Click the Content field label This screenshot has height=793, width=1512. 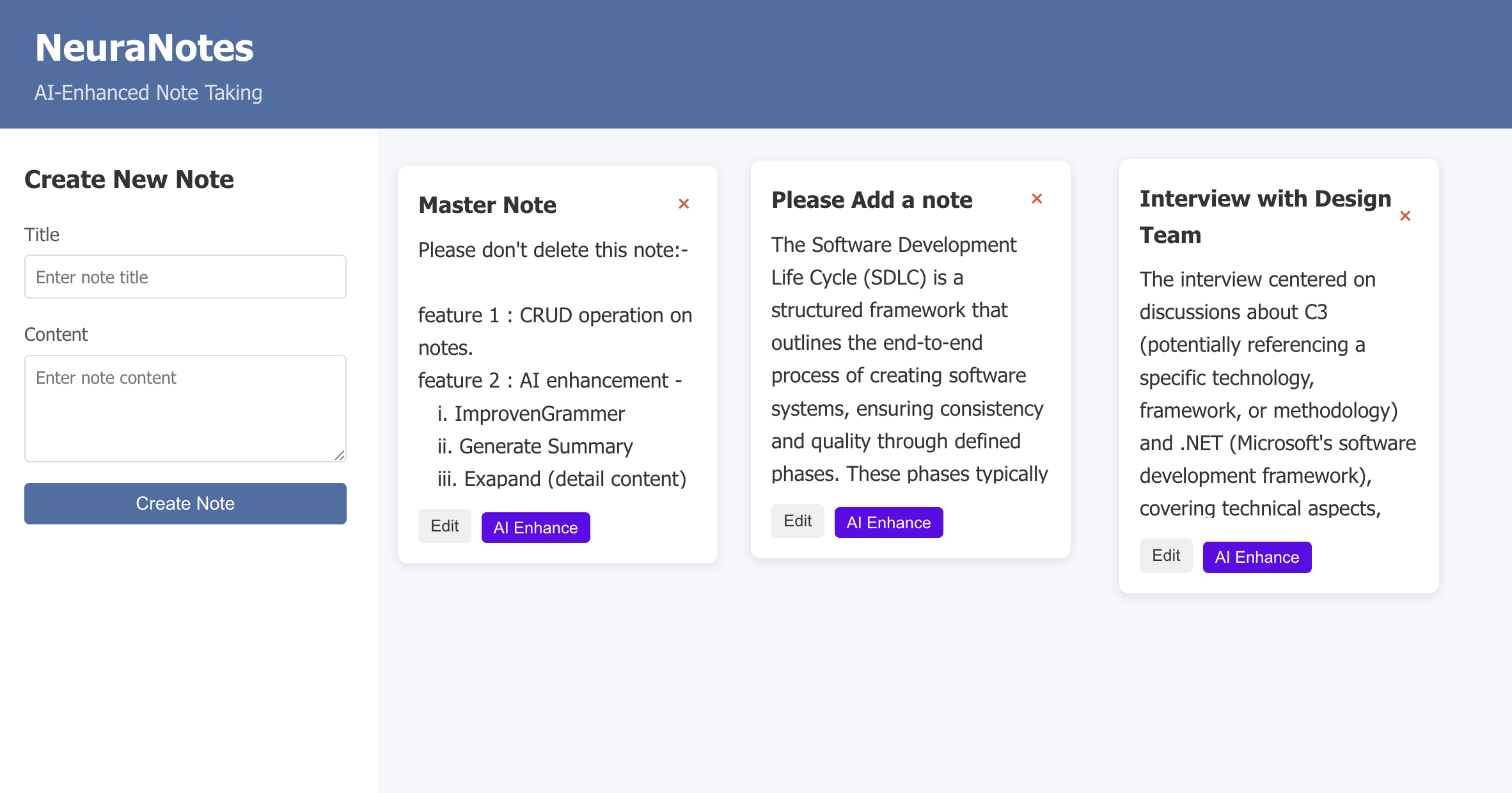pyautogui.click(x=56, y=334)
